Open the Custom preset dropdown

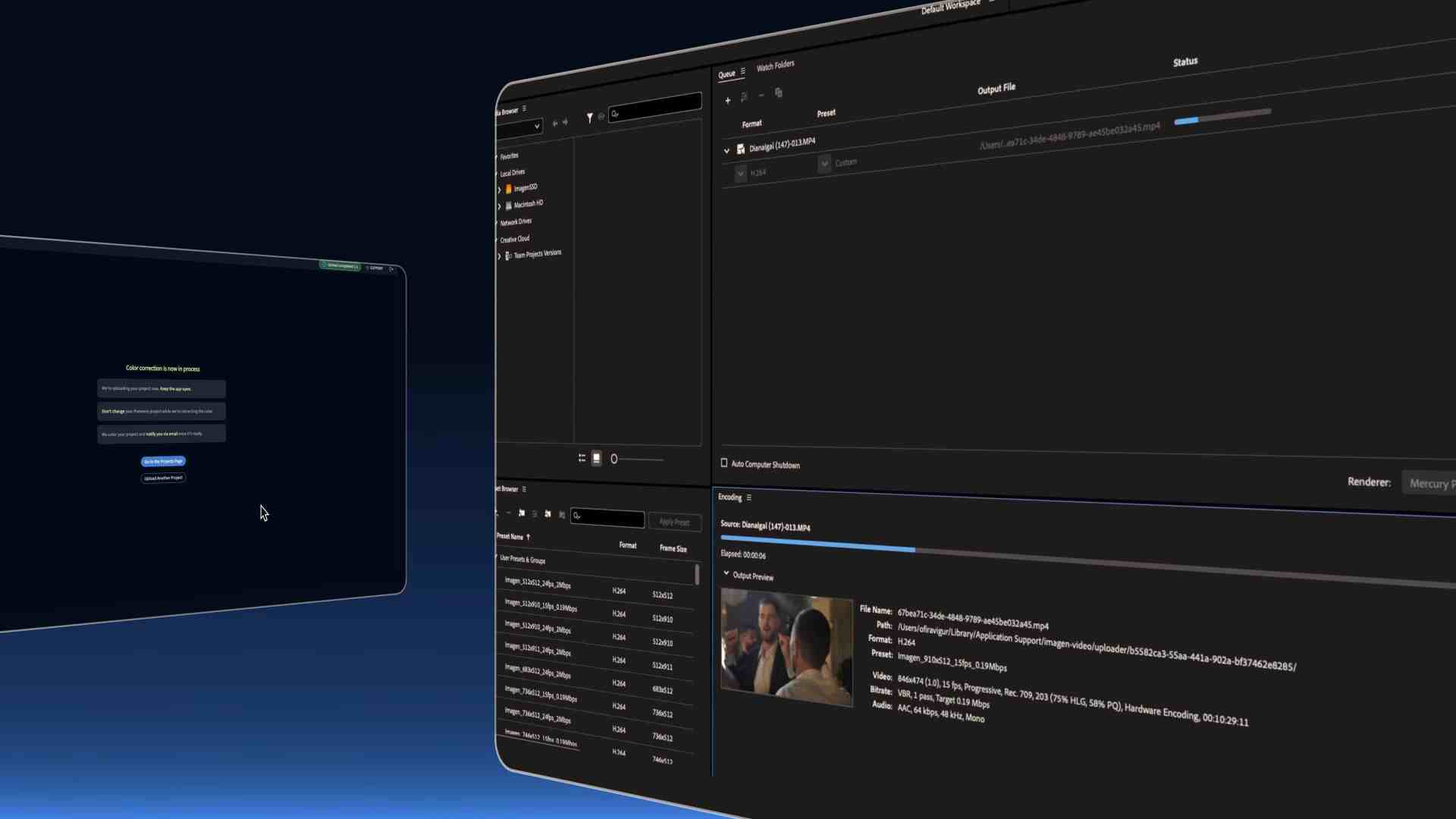(824, 163)
